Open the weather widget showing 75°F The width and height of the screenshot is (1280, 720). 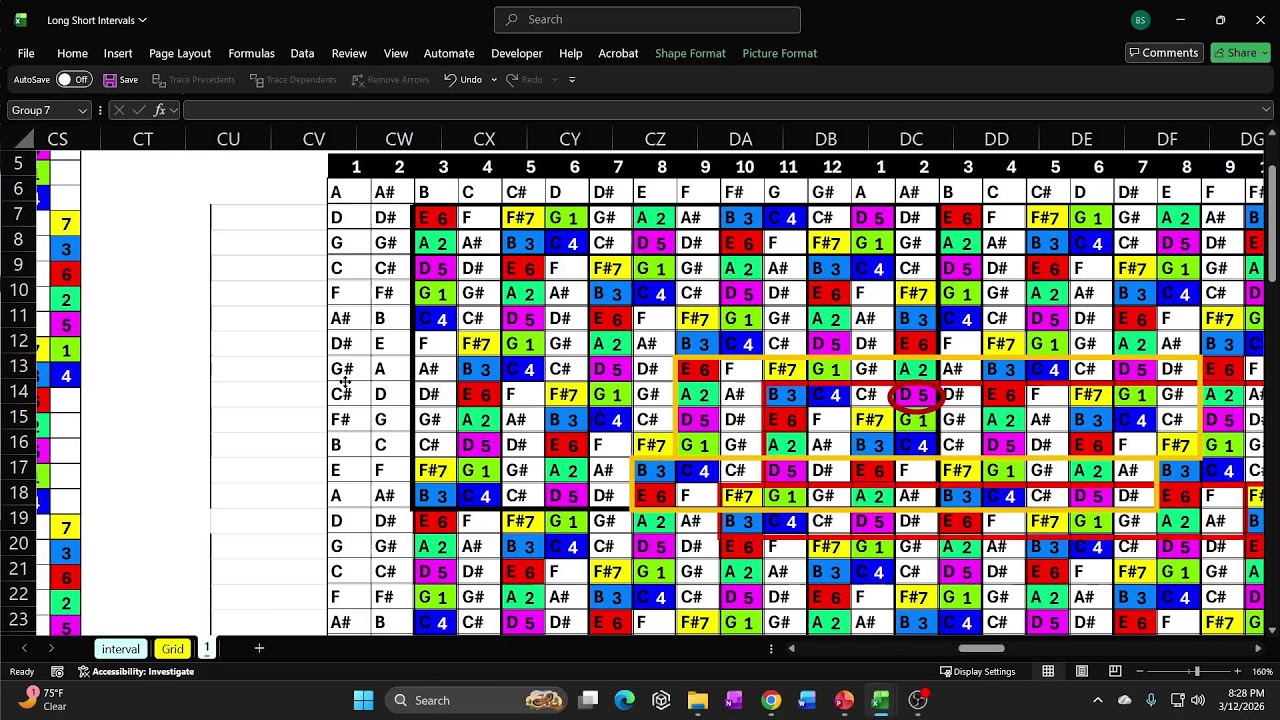point(42,700)
